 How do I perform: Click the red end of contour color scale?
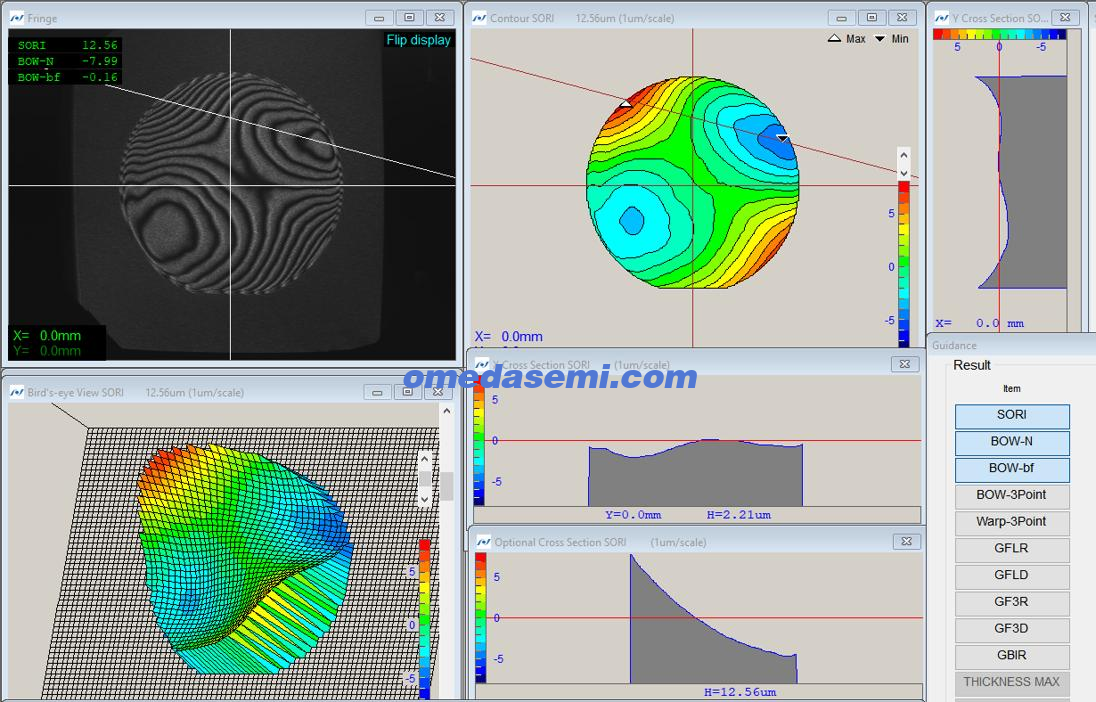(x=904, y=187)
